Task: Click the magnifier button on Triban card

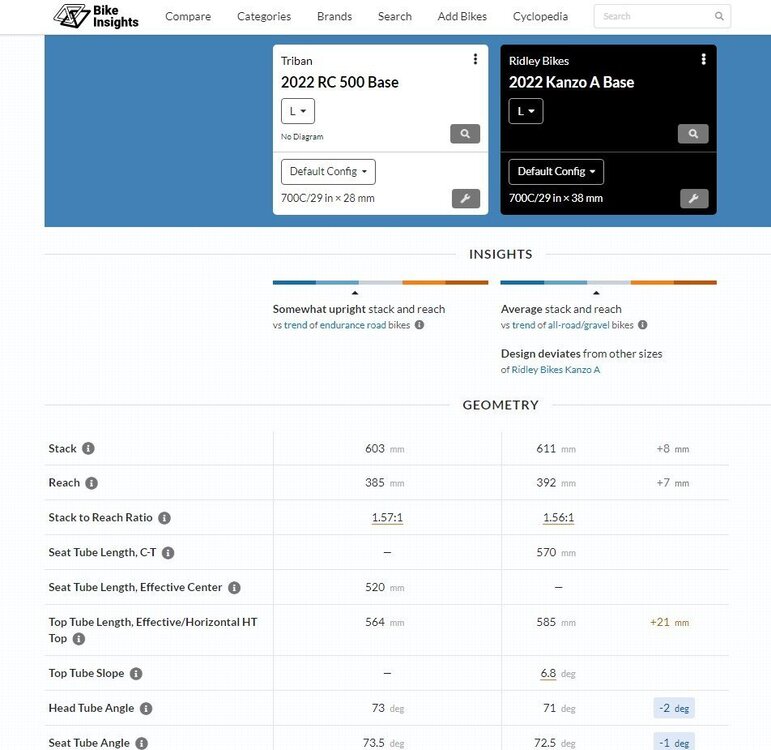Action: tap(465, 134)
